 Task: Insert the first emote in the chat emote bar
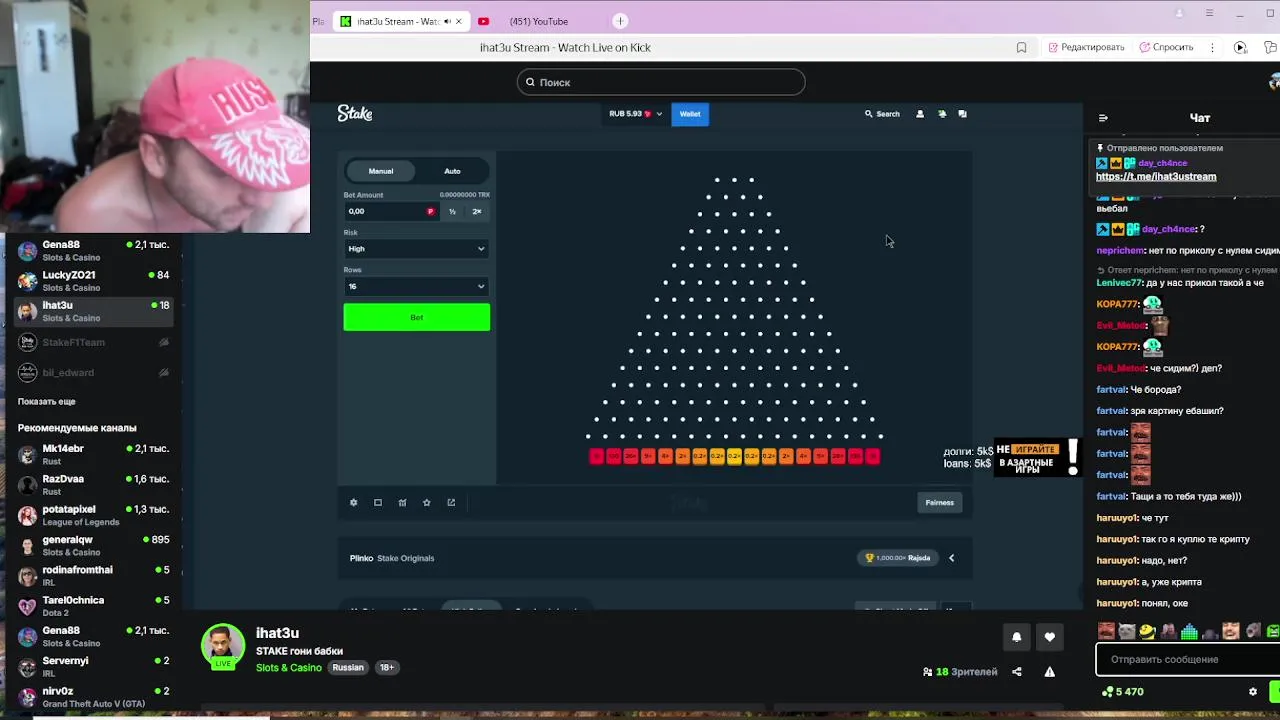[x=1106, y=631]
